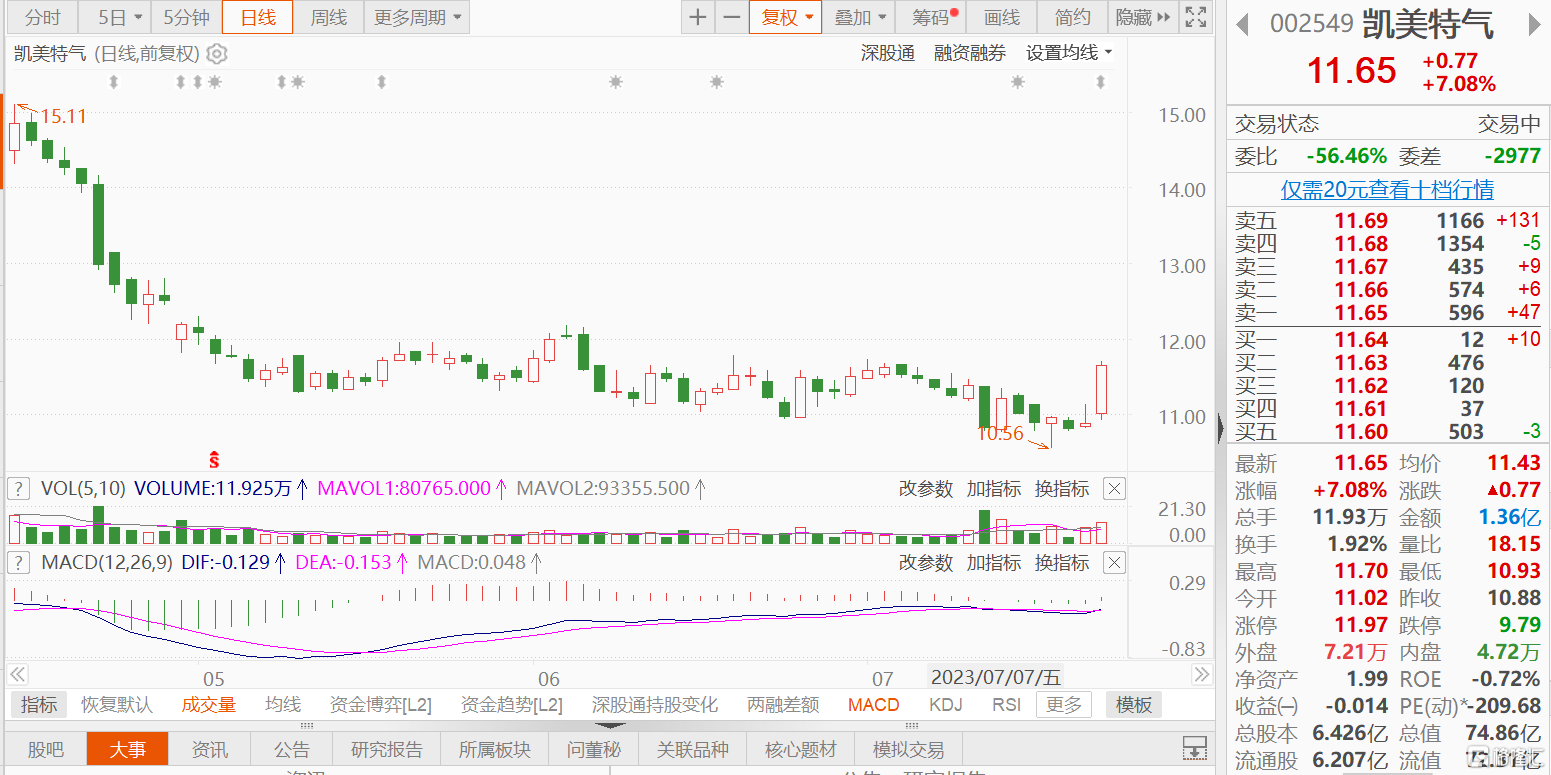
Task: Open the 模拟交易 tab
Action: coord(908,749)
